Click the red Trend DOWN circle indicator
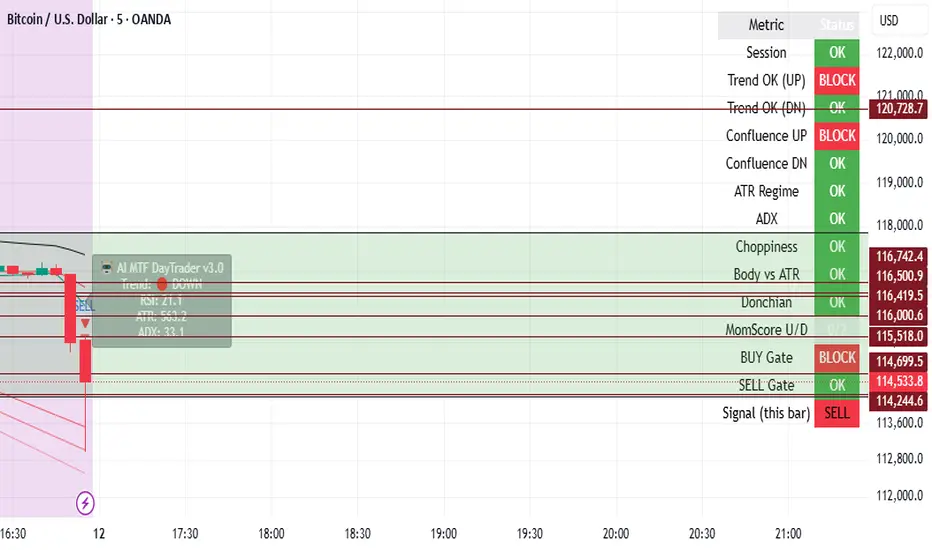Image resolution: width=932 pixels, height=550 pixels. [x=162, y=284]
